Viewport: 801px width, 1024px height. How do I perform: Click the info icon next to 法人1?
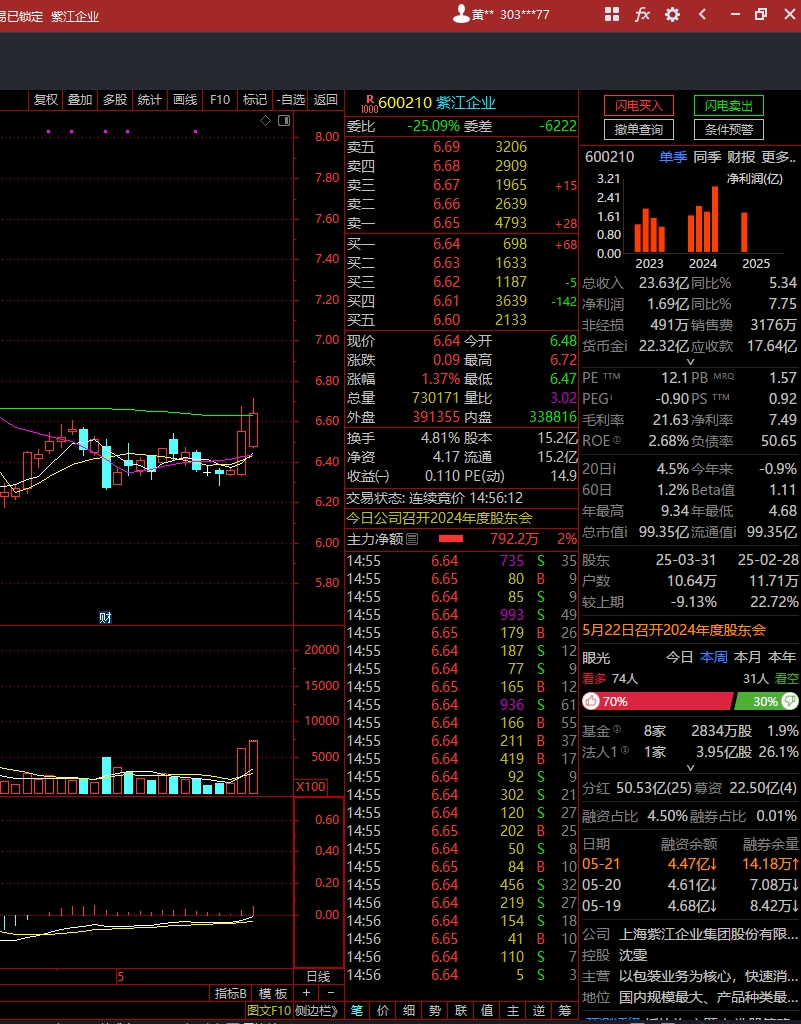pyautogui.click(x=625, y=750)
